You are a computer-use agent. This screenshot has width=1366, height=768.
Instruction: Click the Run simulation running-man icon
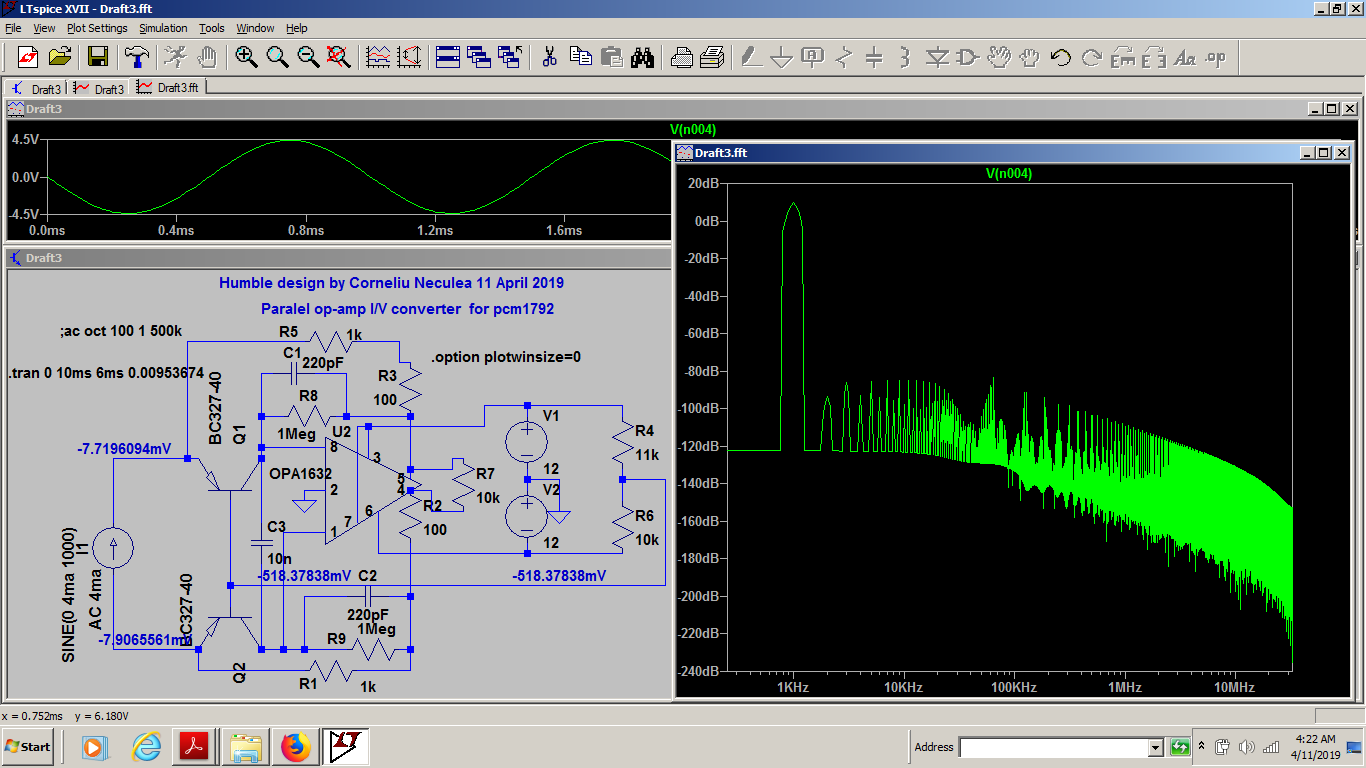pos(175,57)
